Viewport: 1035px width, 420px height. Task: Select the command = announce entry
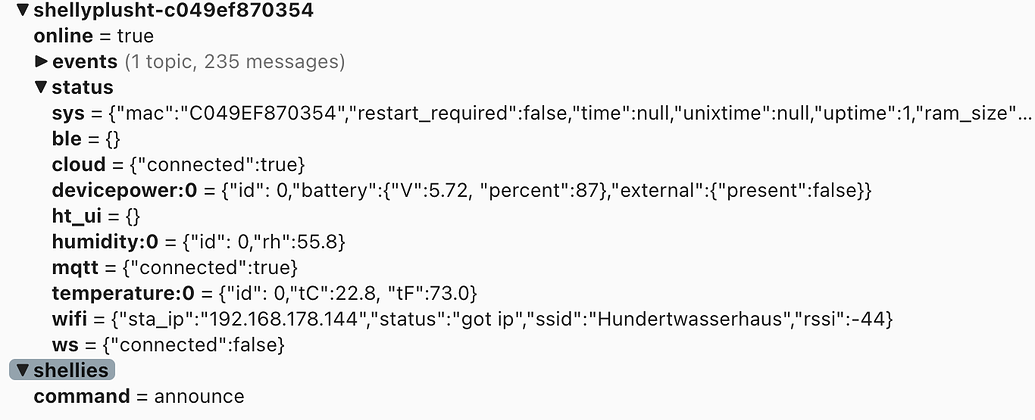click(139, 396)
